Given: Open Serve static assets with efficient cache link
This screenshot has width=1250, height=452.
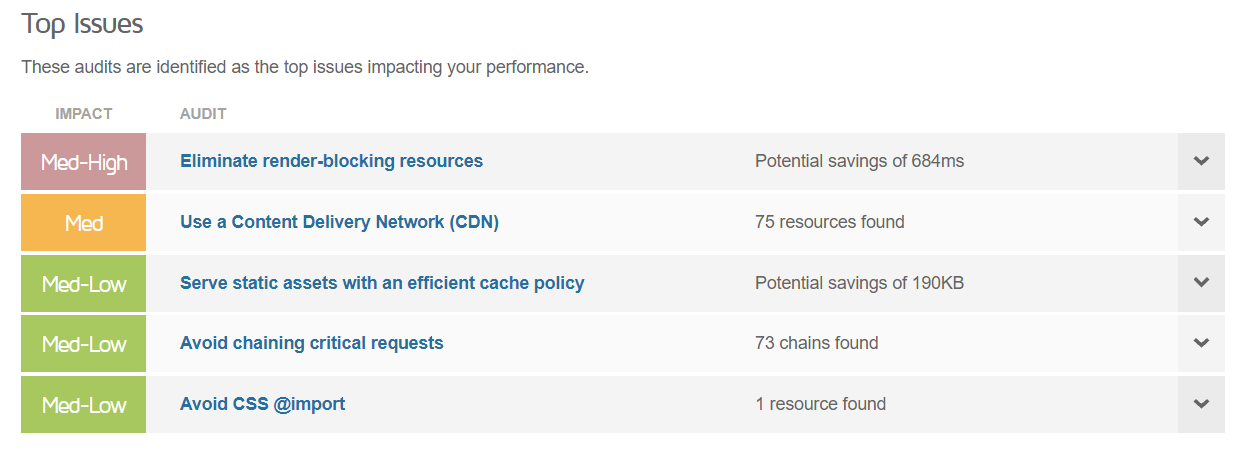Looking at the screenshot, I should click(382, 283).
